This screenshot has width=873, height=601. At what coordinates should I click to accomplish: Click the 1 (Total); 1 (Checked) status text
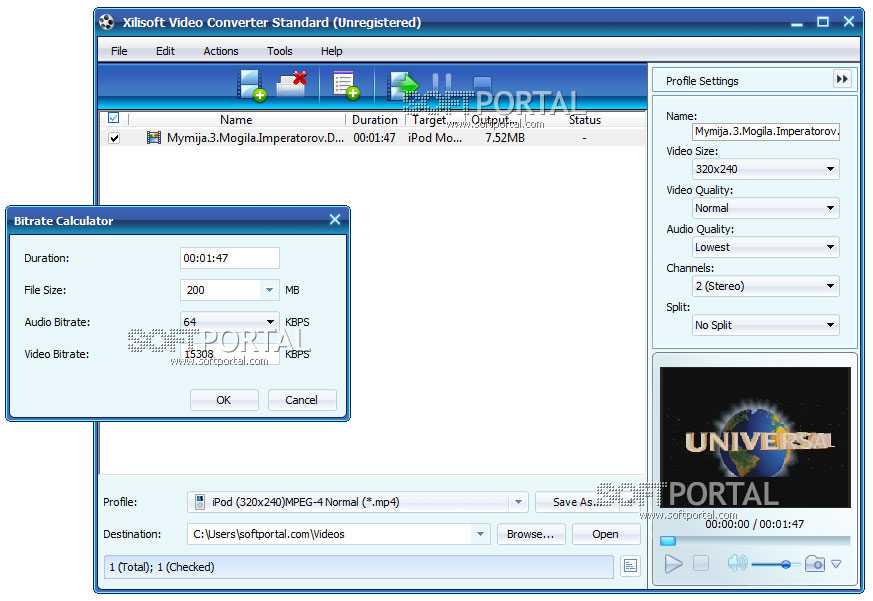coord(162,566)
